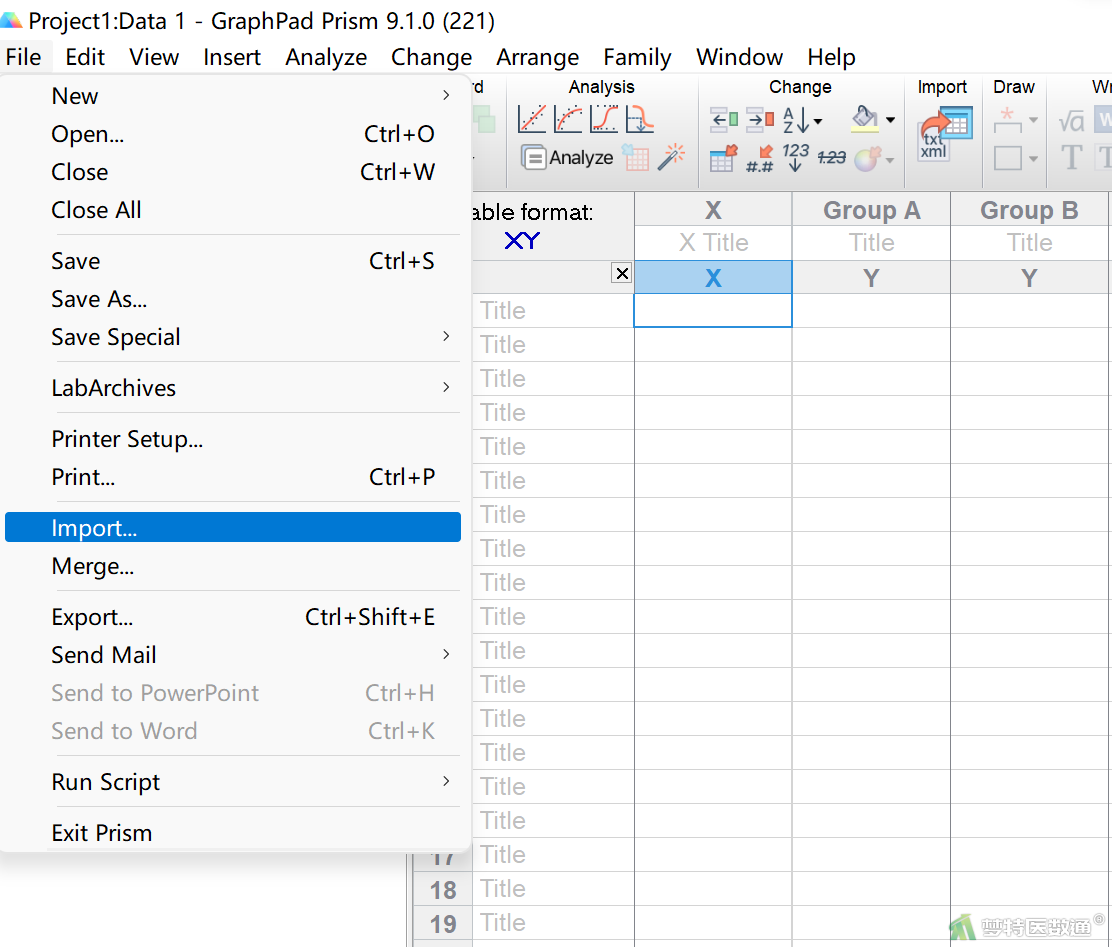Click the sigmoidal dose-response curve icon
The width and height of the screenshot is (1112, 947).
[x=604, y=119]
